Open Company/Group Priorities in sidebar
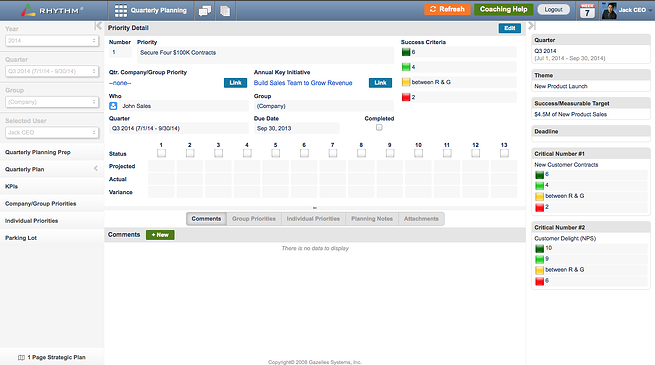Image resolution: width=655 pixels, height=365 pixels. click(52, 204)
